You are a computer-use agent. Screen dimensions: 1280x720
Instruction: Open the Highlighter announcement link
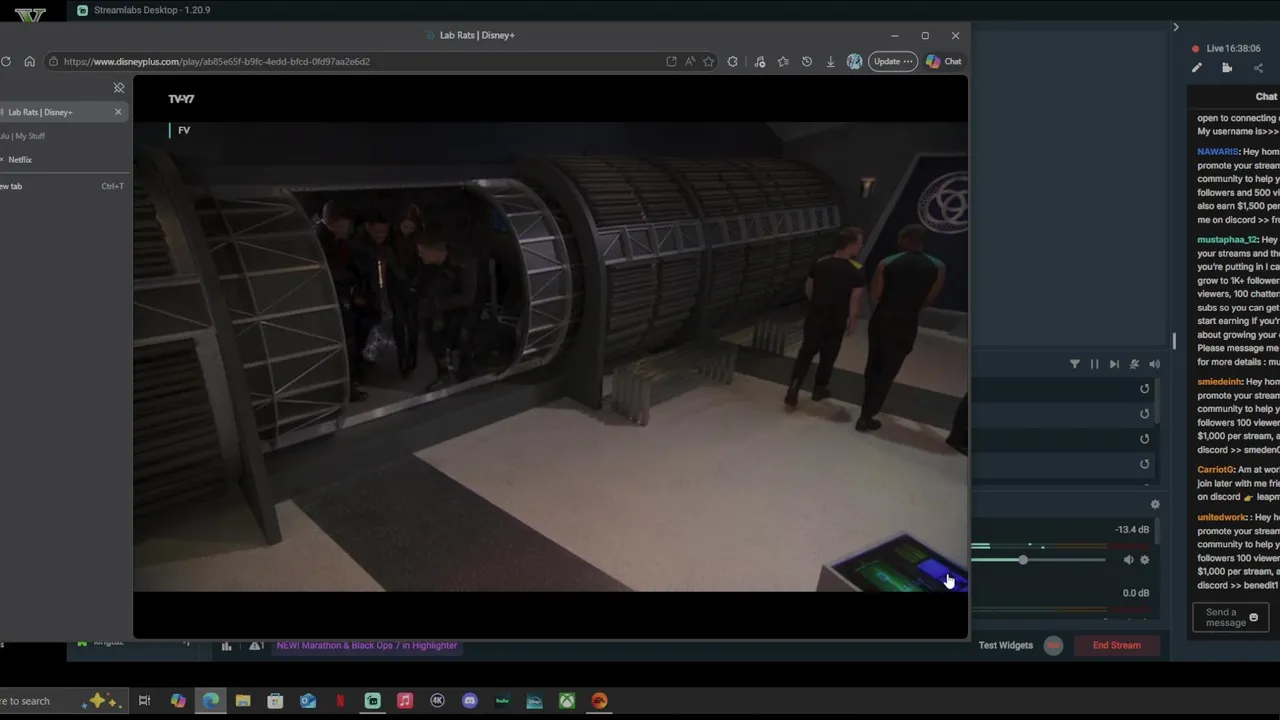[x=366, y=646]
